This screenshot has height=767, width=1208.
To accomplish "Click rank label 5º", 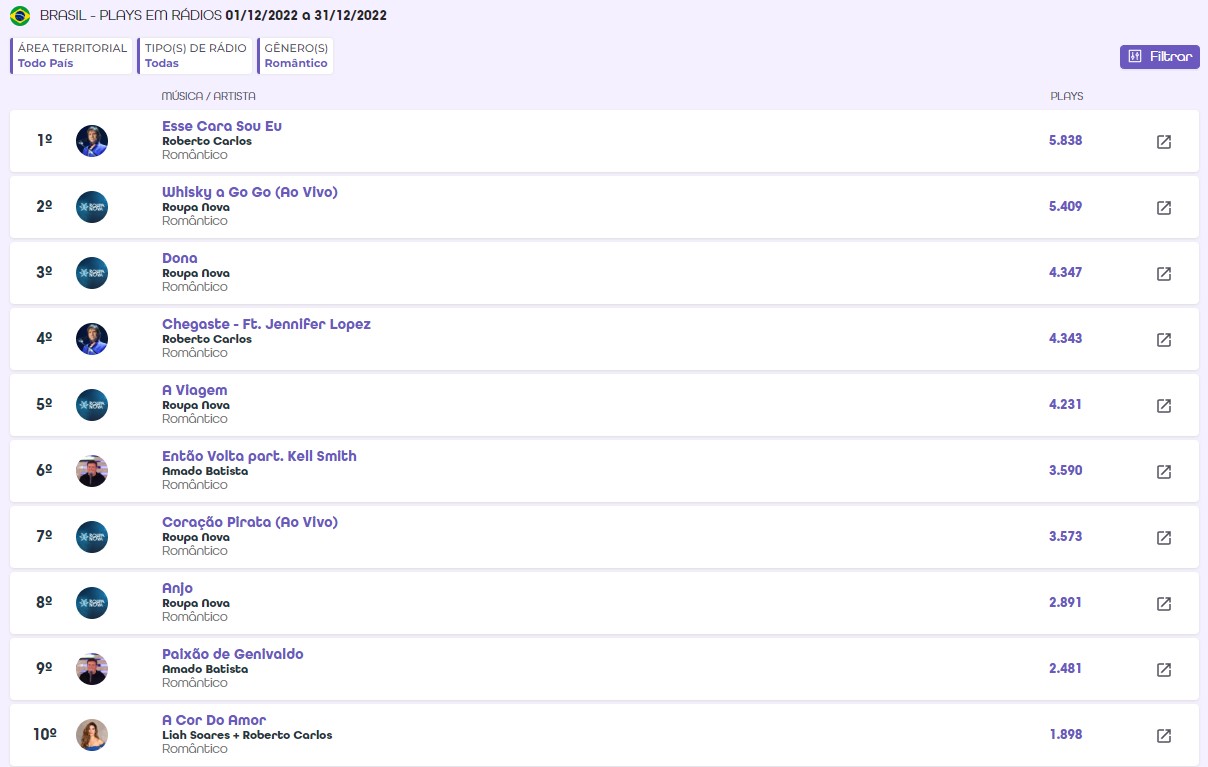I will (44, 405).
